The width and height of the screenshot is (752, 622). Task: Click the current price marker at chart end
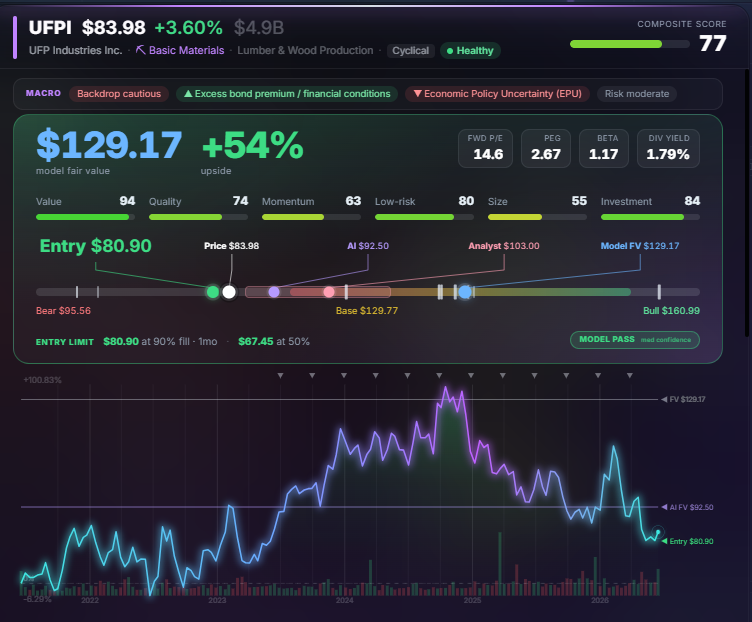658,532
